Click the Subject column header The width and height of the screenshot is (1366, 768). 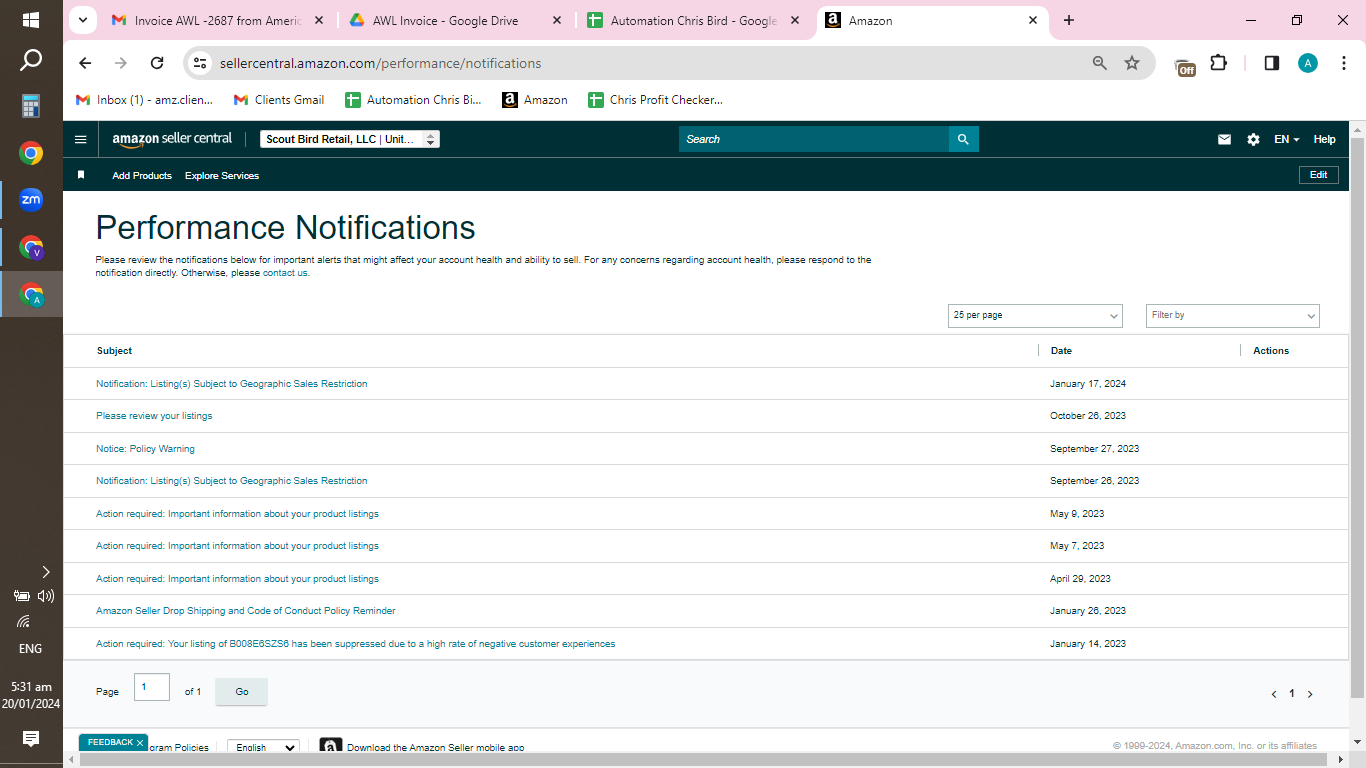point(114,351)
